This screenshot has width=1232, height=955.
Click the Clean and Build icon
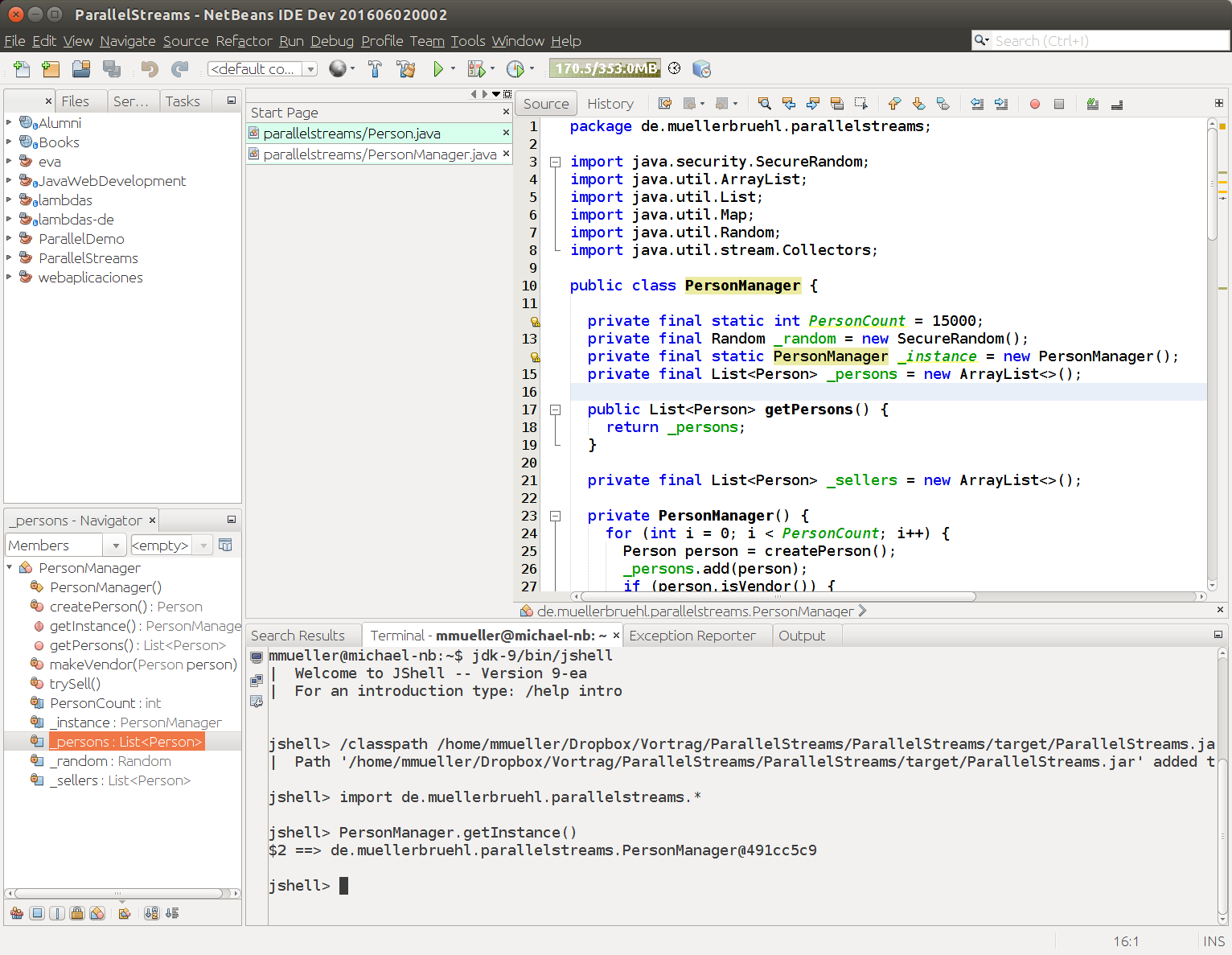click(x=406, y=68)
